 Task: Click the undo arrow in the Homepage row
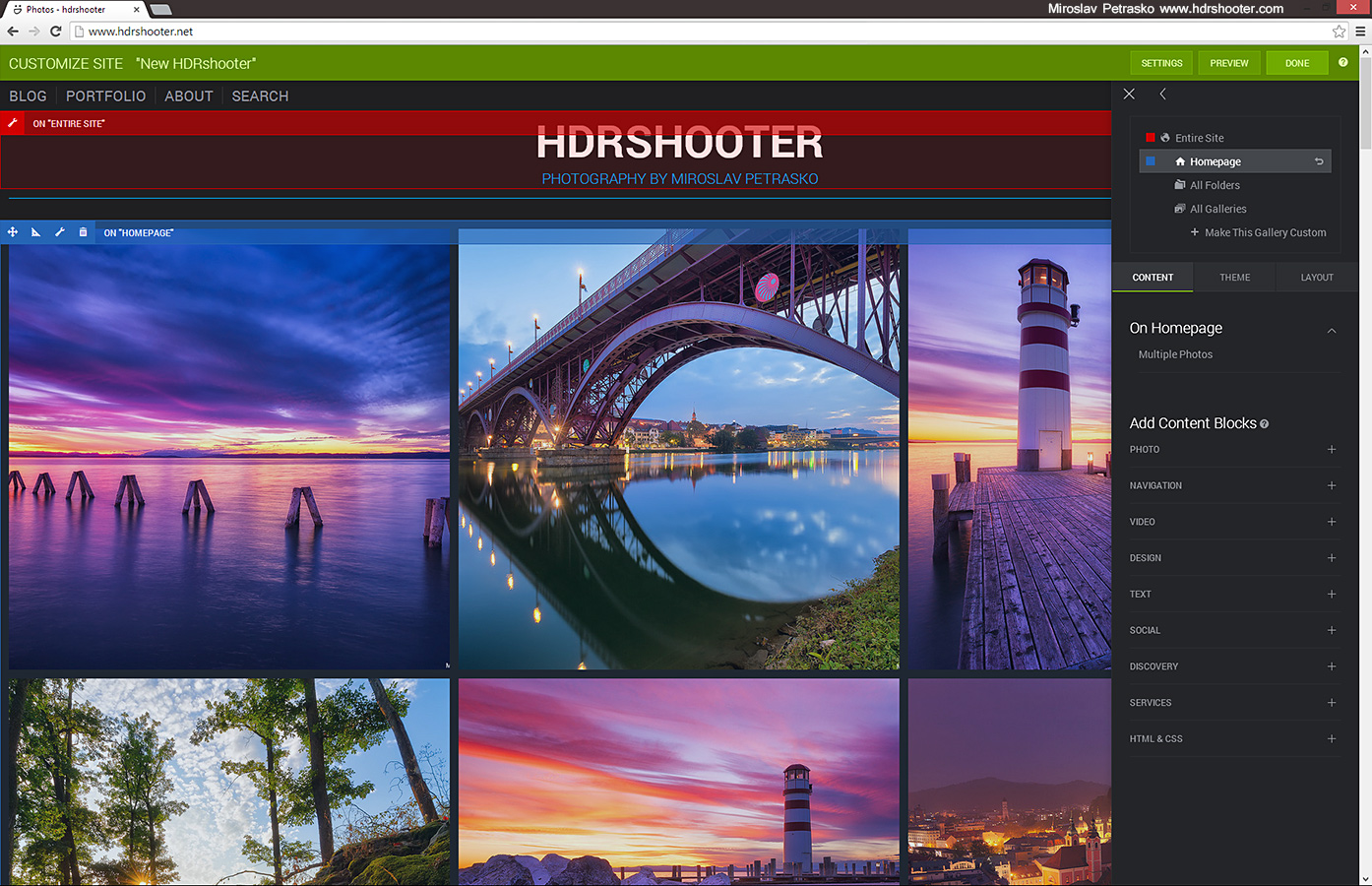click(x=1319, y=161)
